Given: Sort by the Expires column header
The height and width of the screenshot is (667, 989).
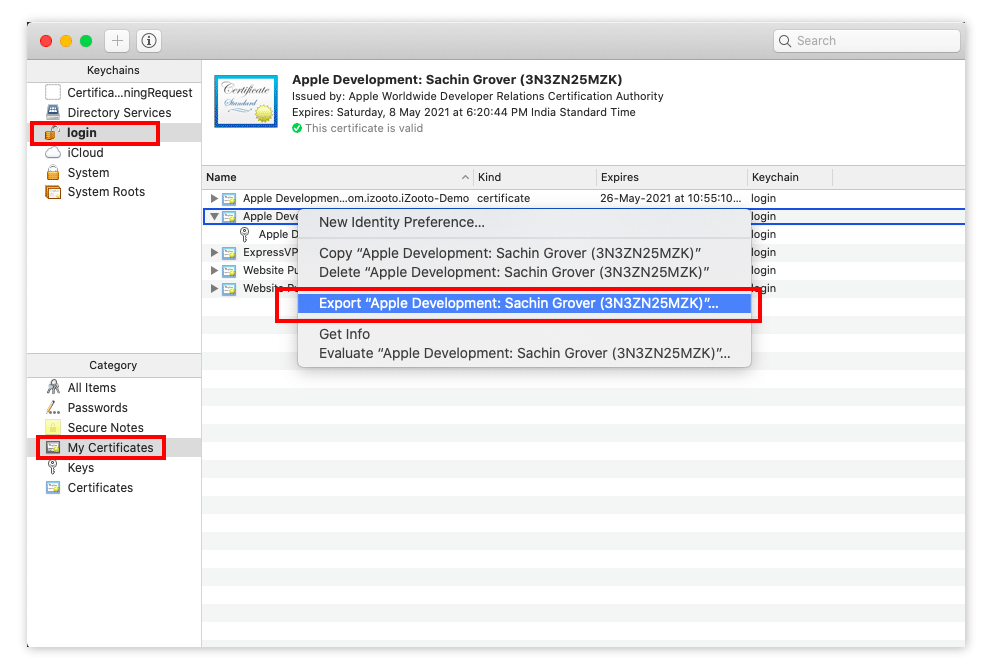Looking at the screenshot, I should point(672,177).
